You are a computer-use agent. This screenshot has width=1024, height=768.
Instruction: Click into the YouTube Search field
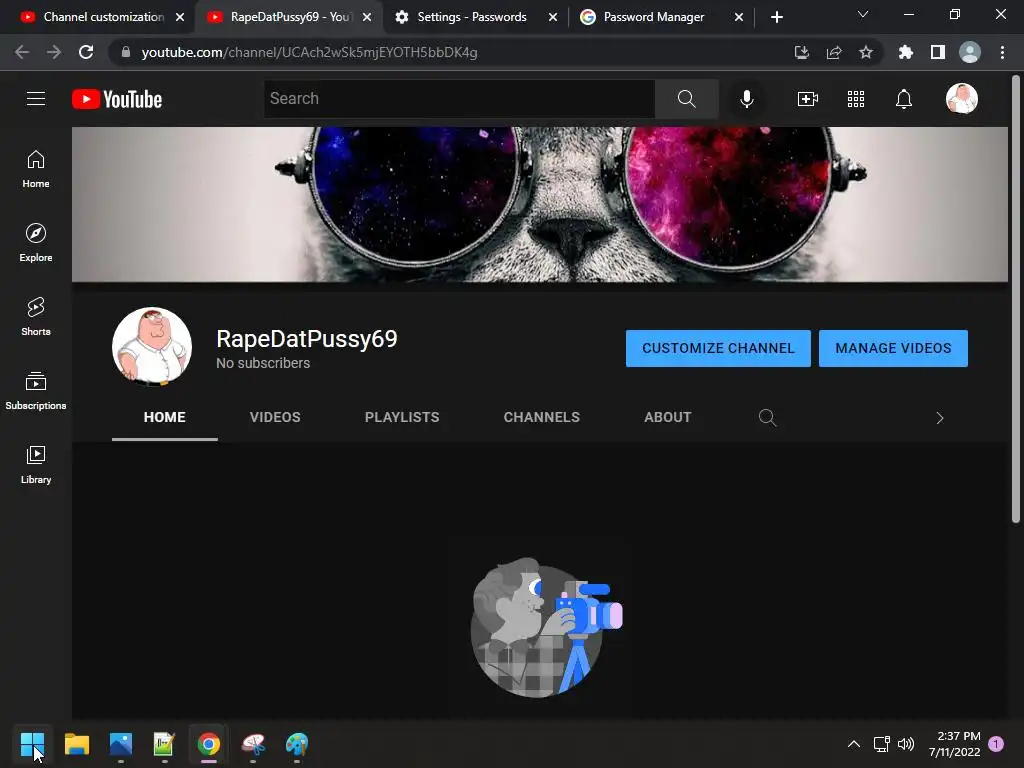coord(459,99)
